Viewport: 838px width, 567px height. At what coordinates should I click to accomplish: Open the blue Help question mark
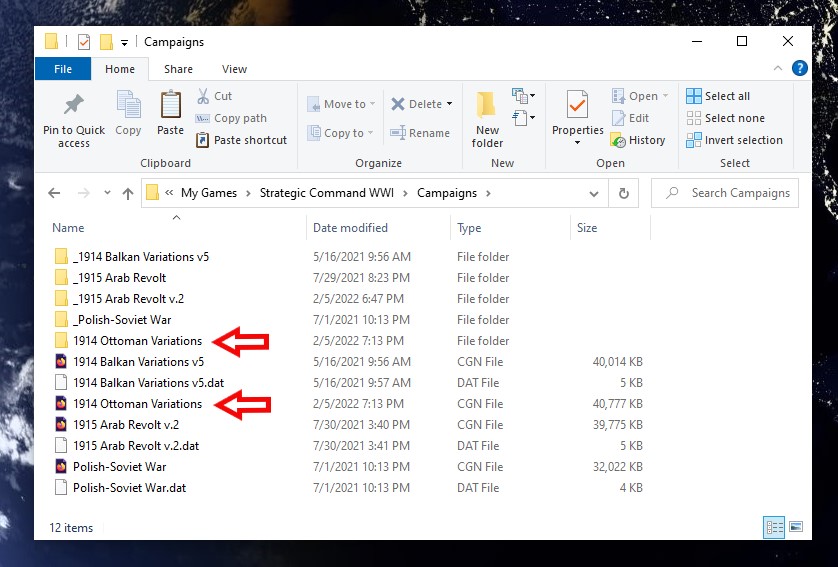pyautogui.click(x=800, y=68)
